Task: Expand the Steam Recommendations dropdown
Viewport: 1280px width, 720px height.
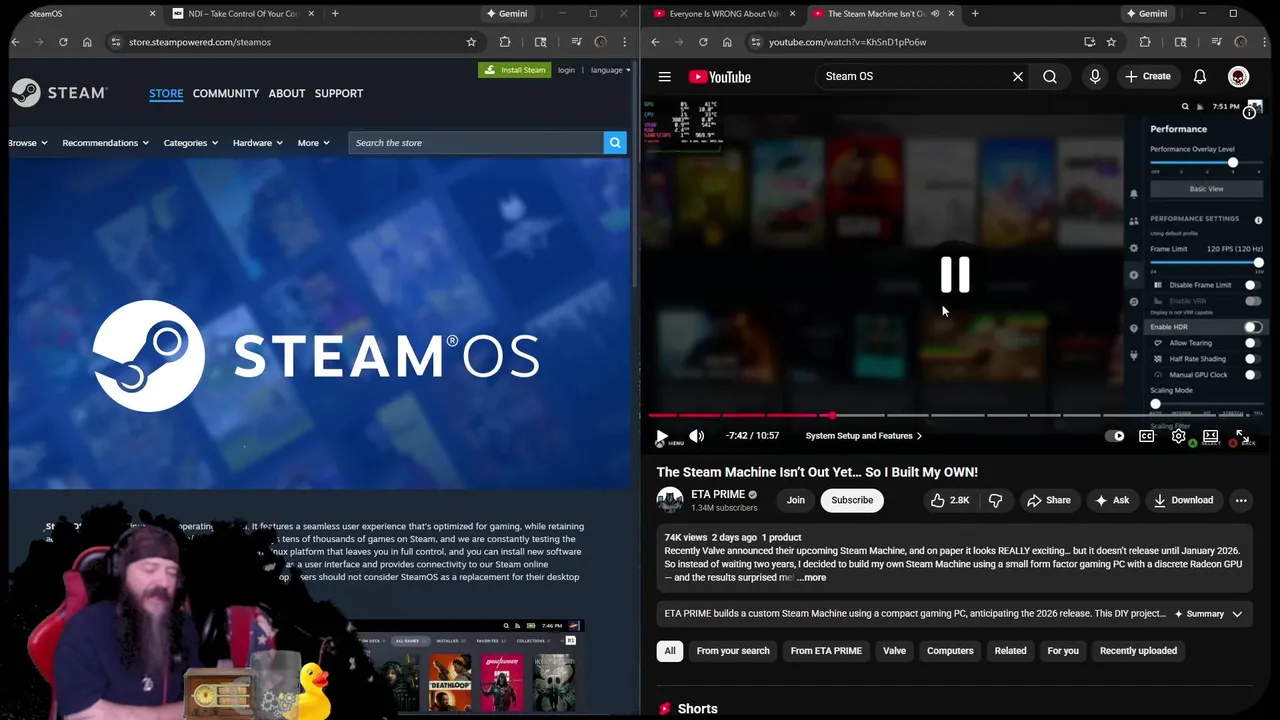Action: (105, 143)
